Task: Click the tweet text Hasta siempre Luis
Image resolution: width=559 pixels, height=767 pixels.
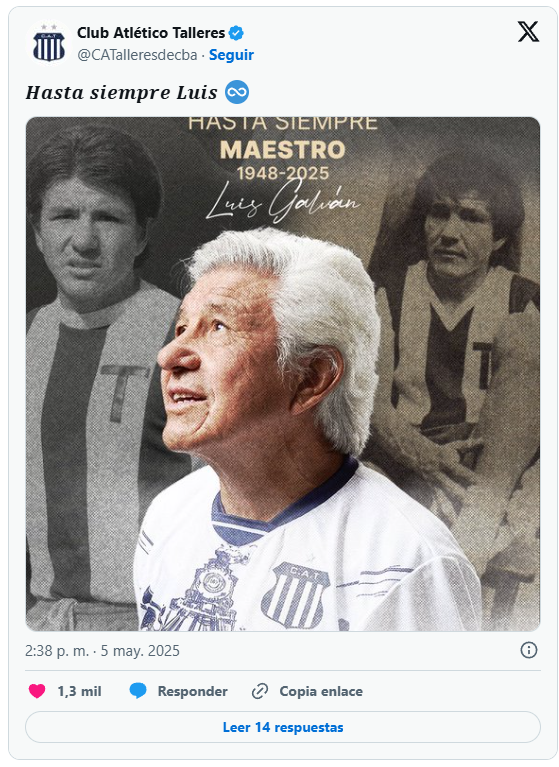Action: [x=121, y=92]
